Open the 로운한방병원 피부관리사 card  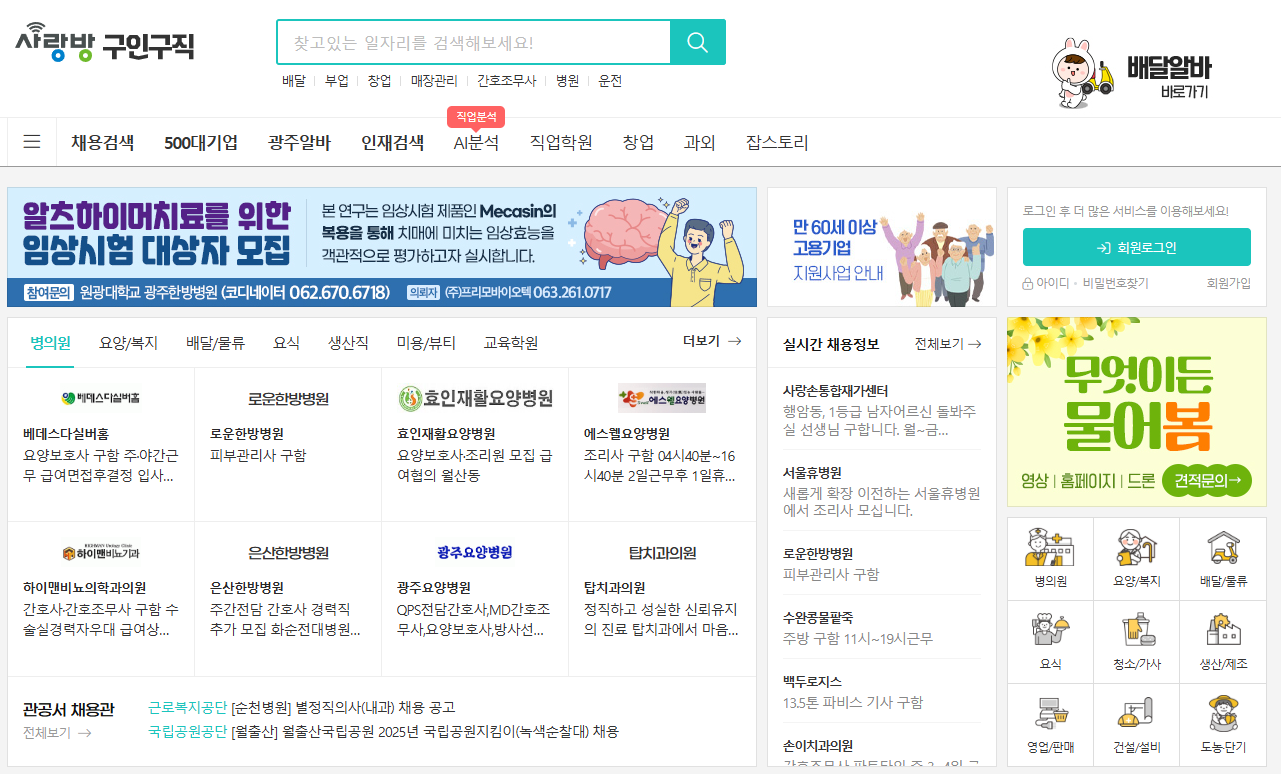coord(288,444)
